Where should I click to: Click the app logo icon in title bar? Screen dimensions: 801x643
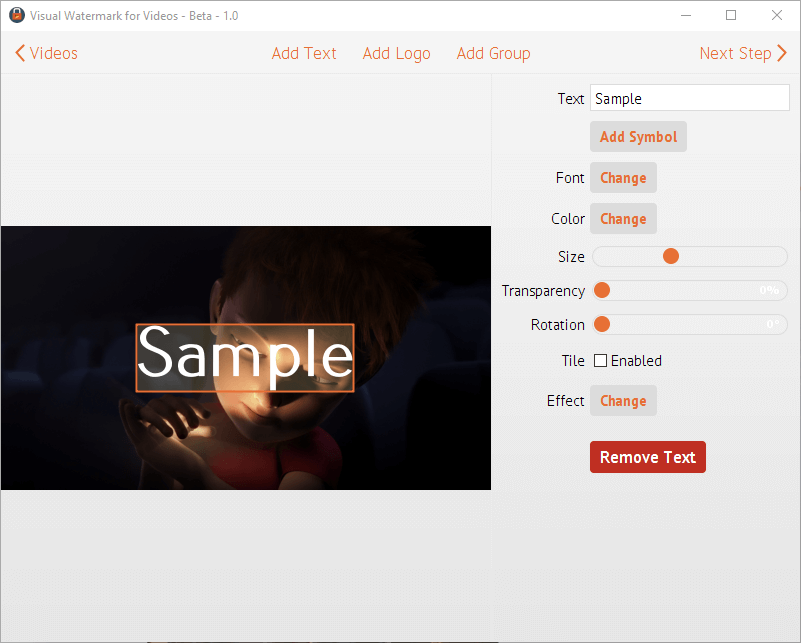pos(17,16)
